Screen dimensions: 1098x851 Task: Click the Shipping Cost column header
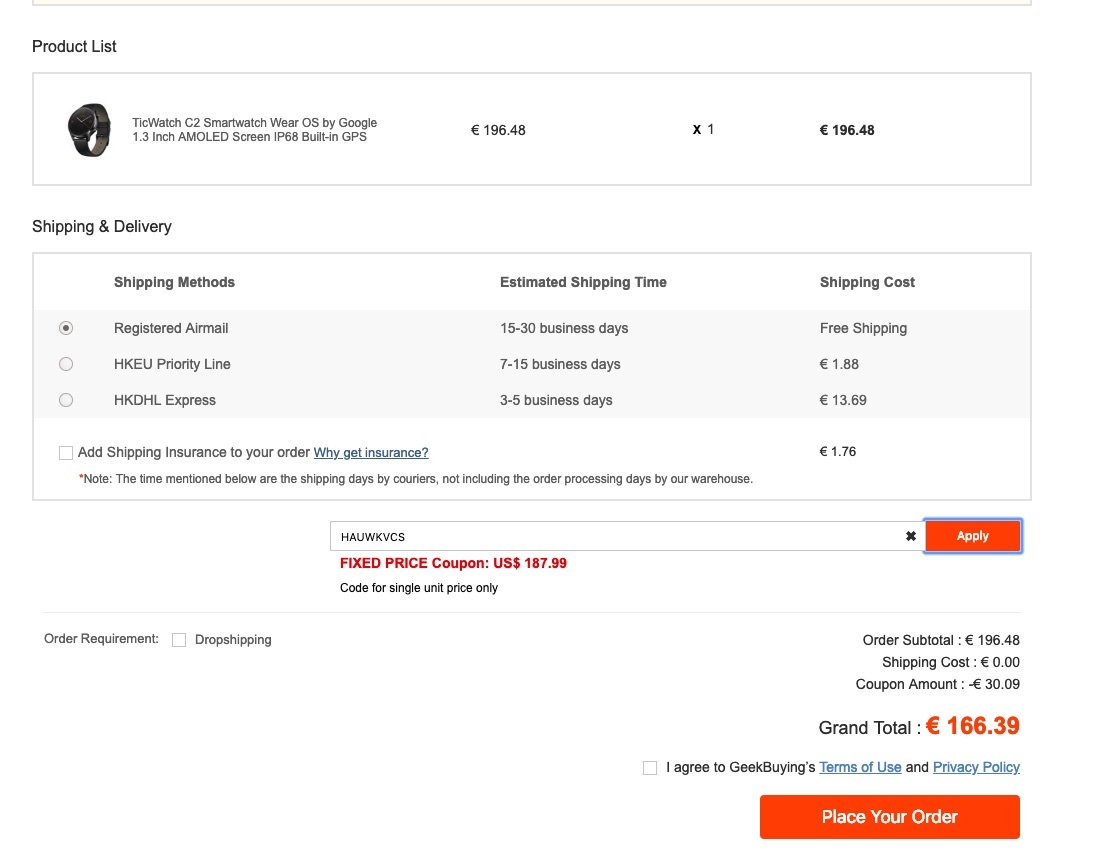867,282
